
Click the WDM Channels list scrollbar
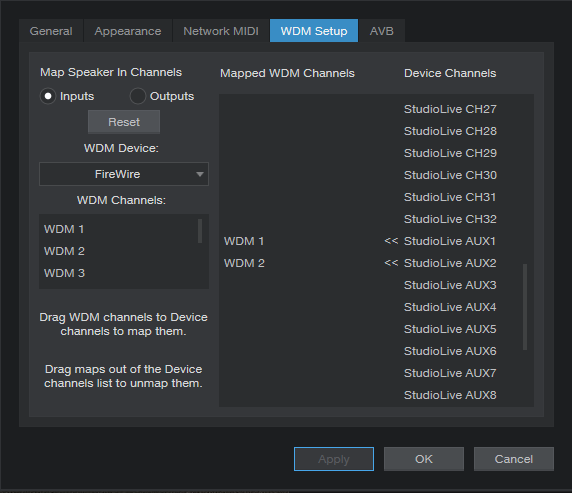tap(200, 231)
